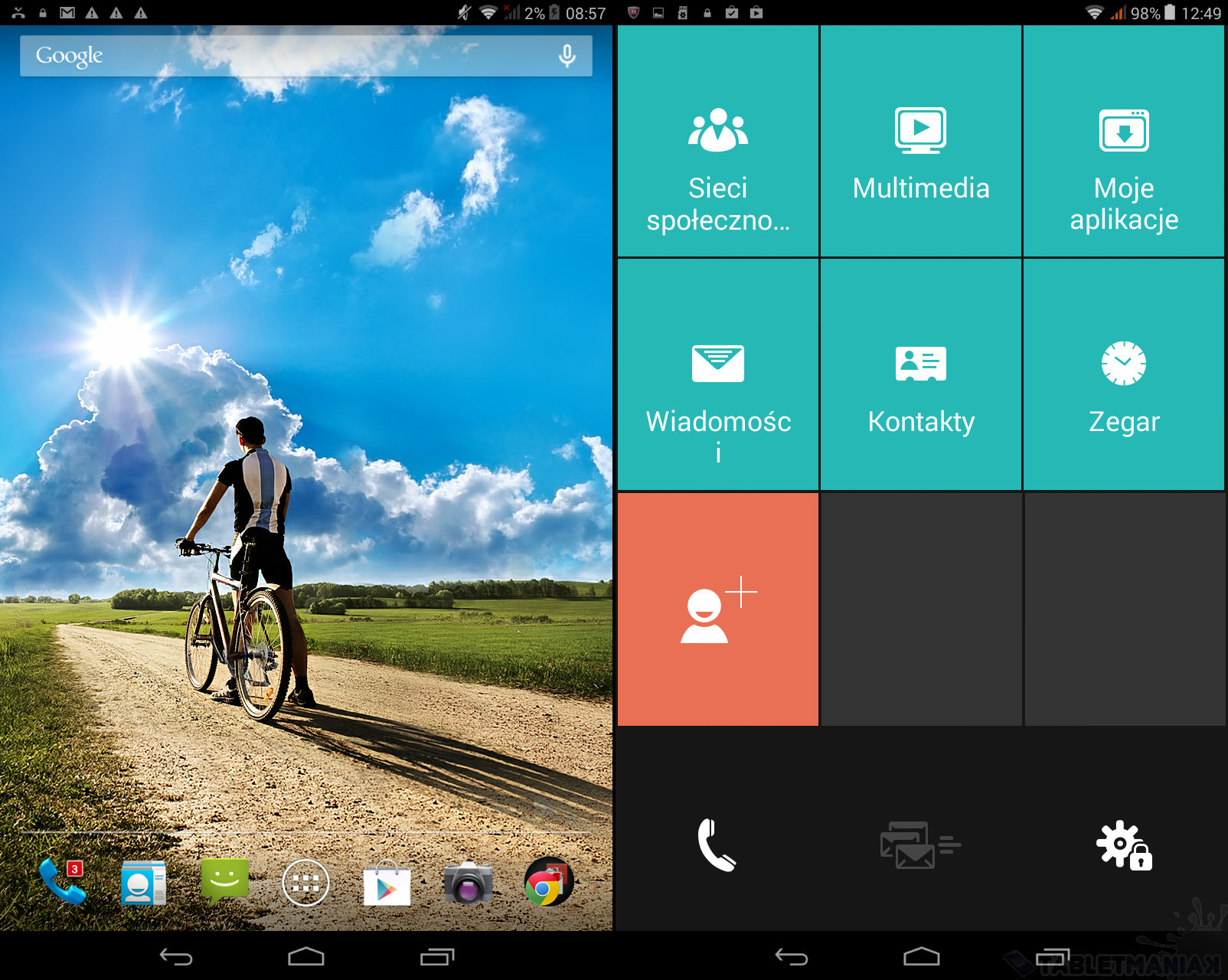This screenshot has height=980, width=1228.
Task: Open the Multimedia tile
Action: tap(920, 142)
